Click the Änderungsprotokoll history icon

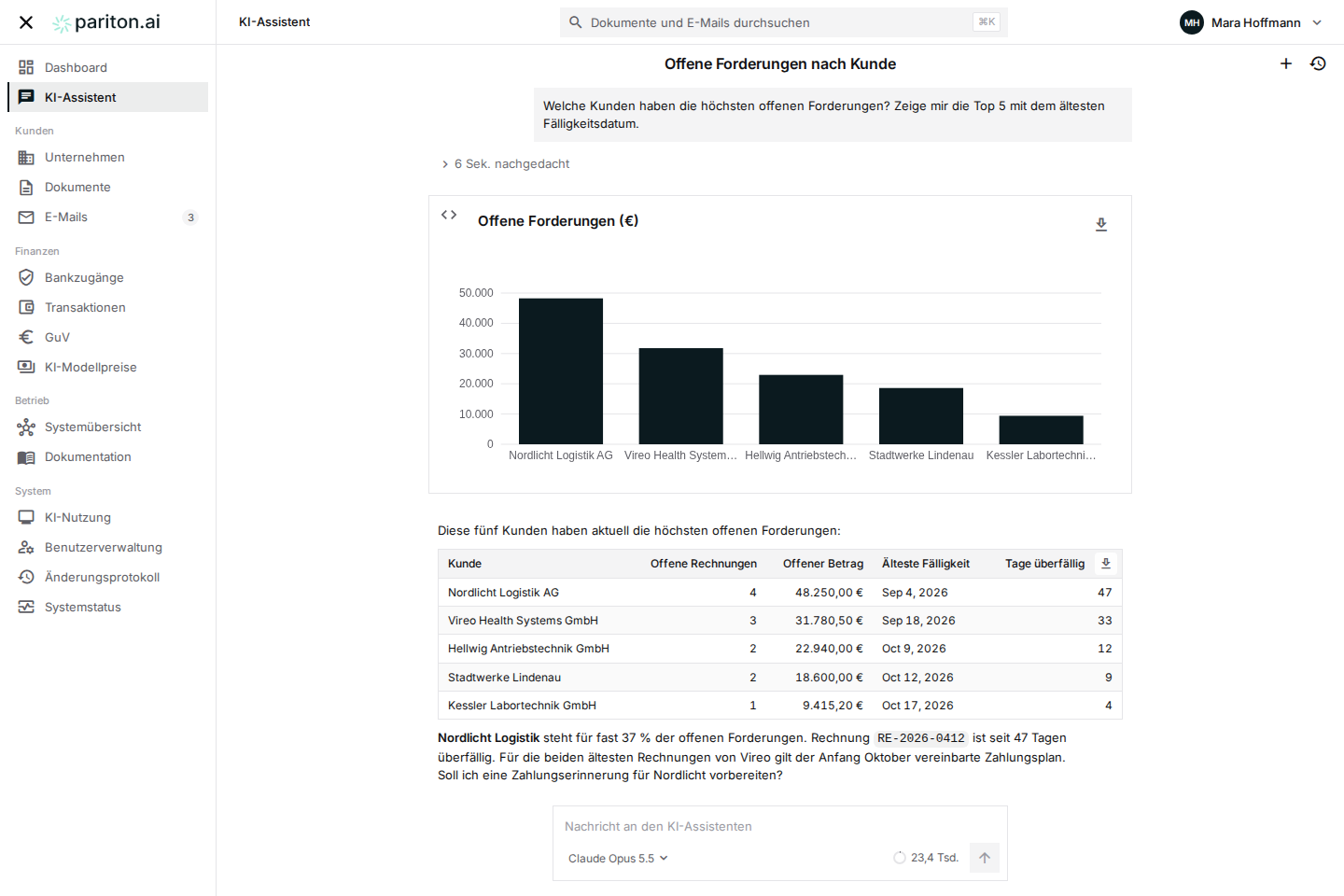(x=26, y=577)
